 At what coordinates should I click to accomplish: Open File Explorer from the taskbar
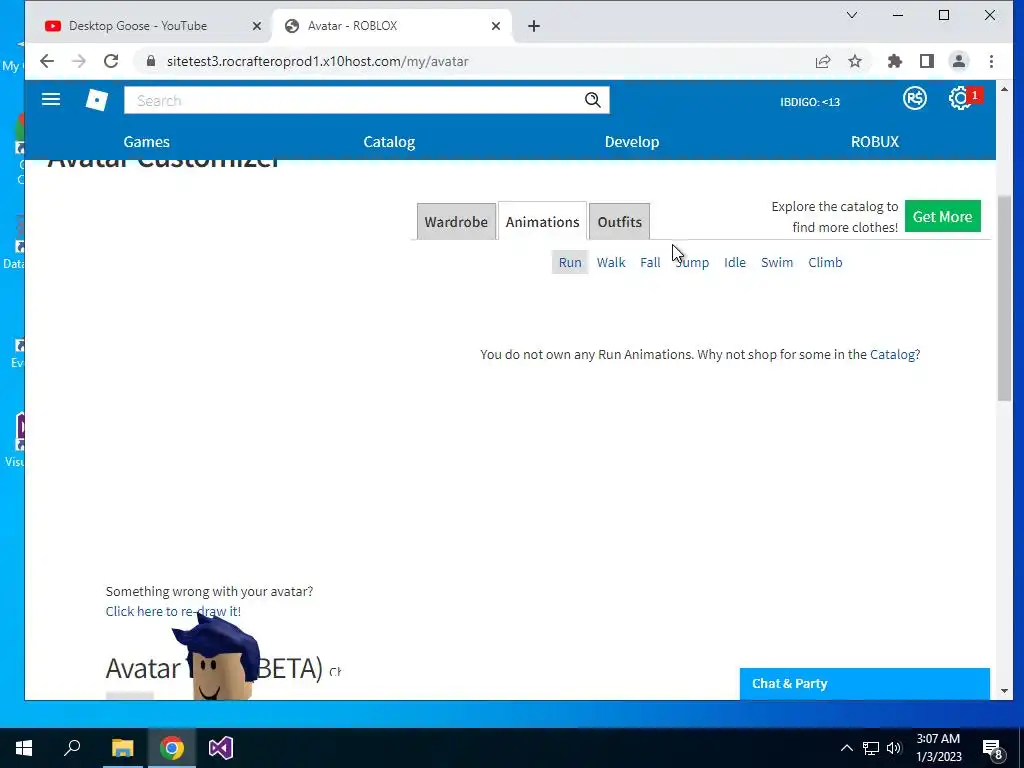click(x=122, y=748)
